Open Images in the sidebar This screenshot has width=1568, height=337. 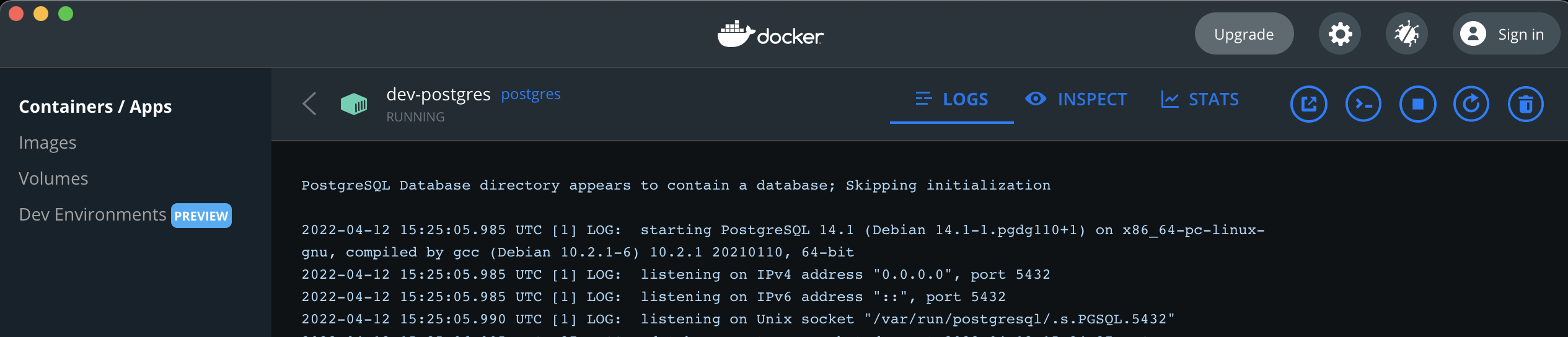click(48, 142)
